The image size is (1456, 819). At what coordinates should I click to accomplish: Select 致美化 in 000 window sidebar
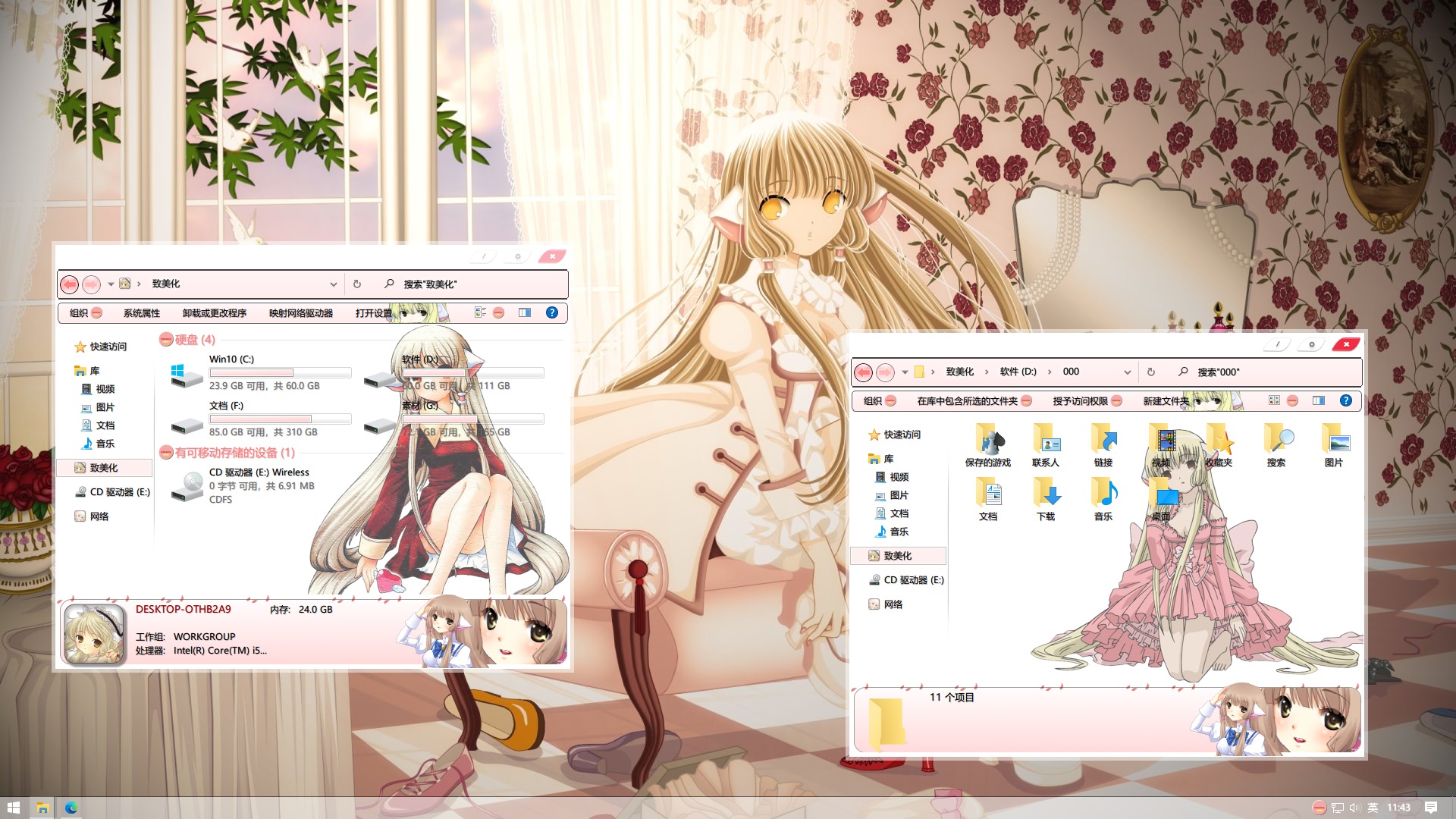(898, 556)
